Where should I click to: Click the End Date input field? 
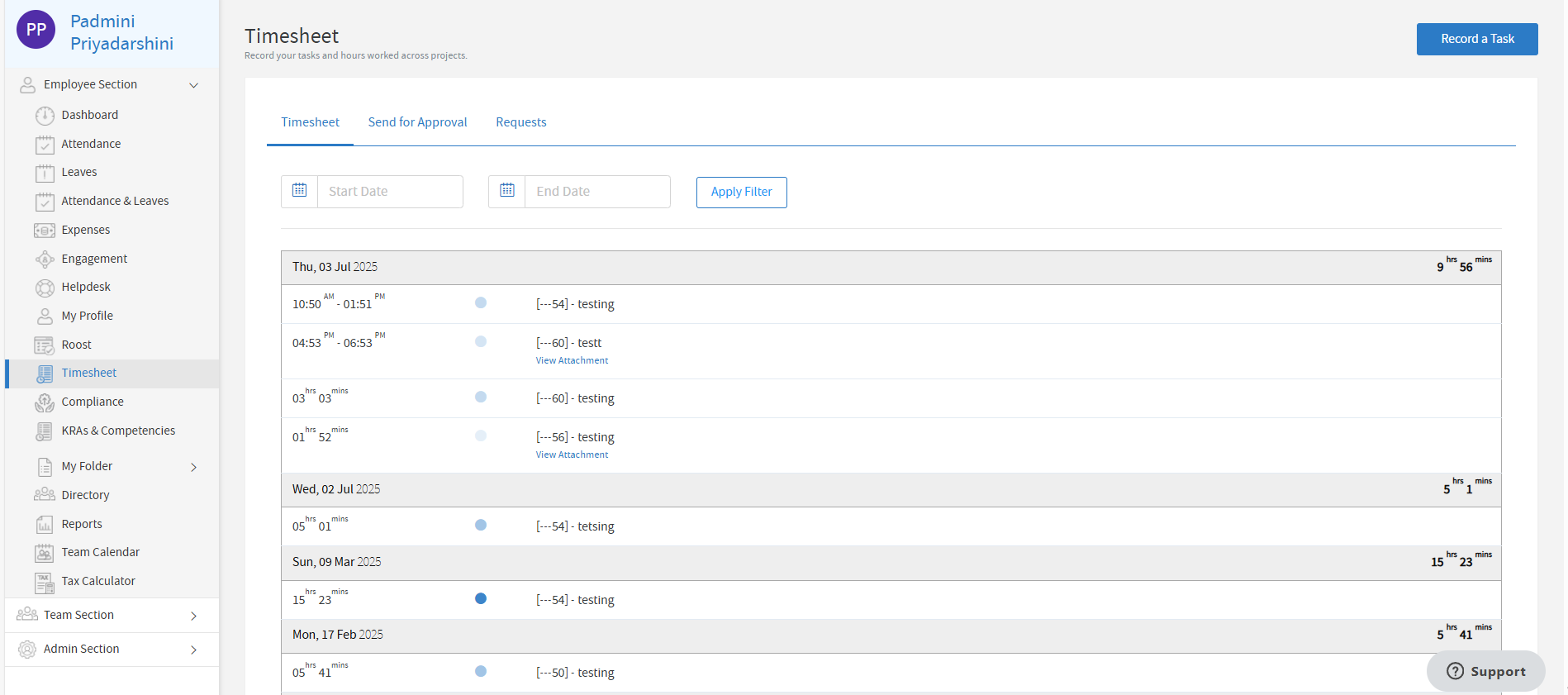tap(596, 192)
